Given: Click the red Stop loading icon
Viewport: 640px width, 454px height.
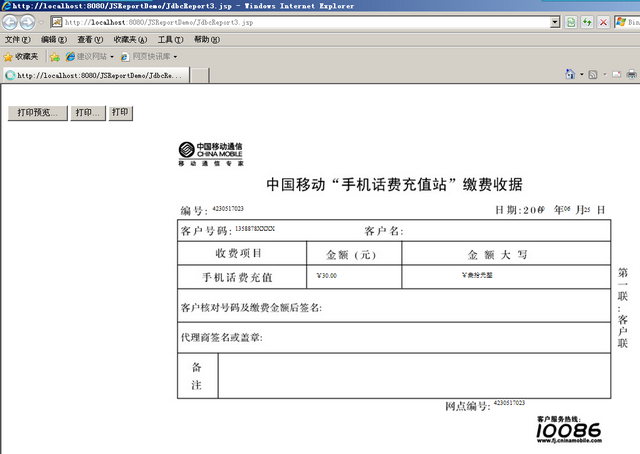Looking at the screenshot, I should (x=603, y=22).
